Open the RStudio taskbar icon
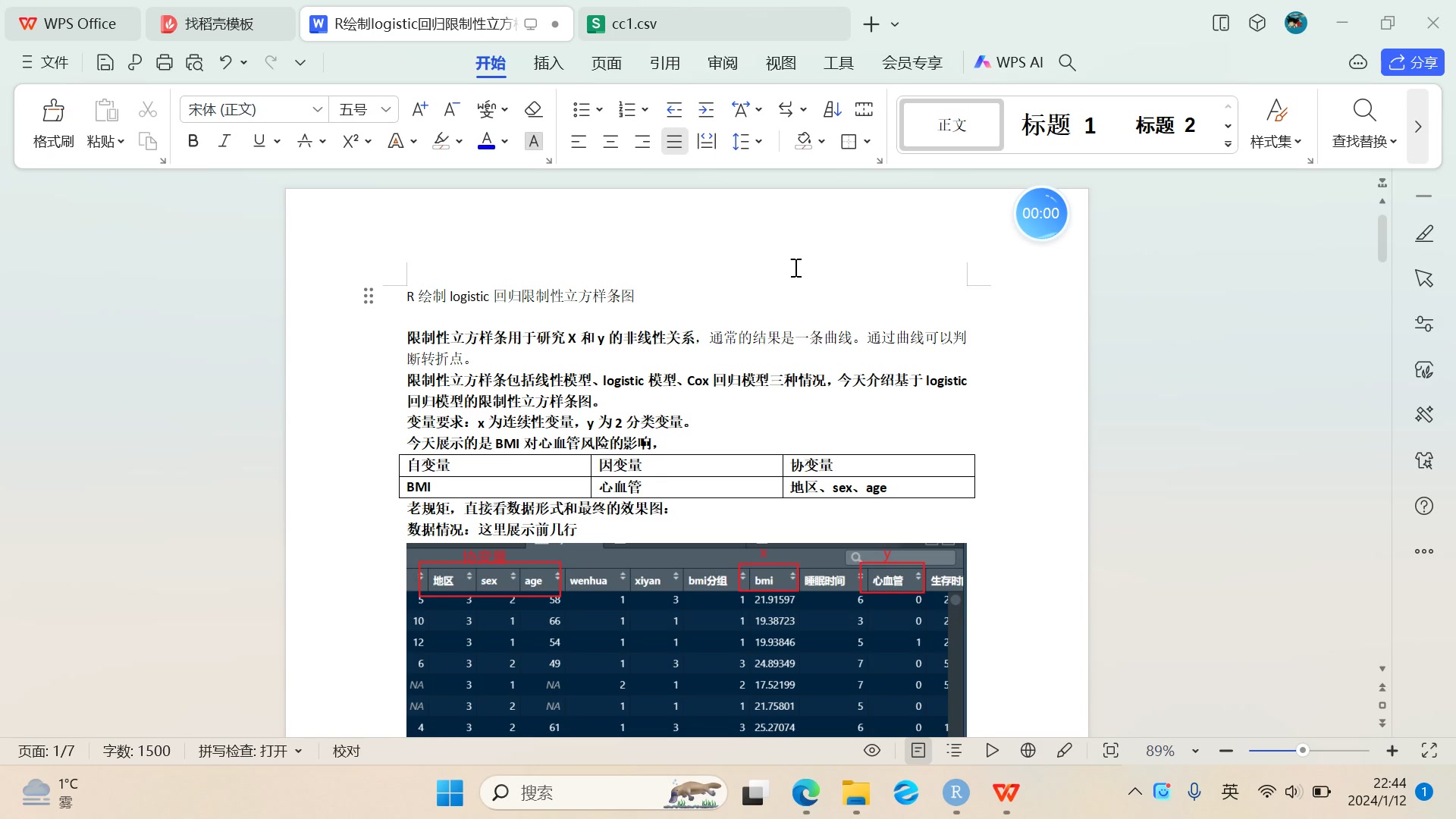Image resolution: width=1456 pixels, height=819 pixels. [955, 793]
